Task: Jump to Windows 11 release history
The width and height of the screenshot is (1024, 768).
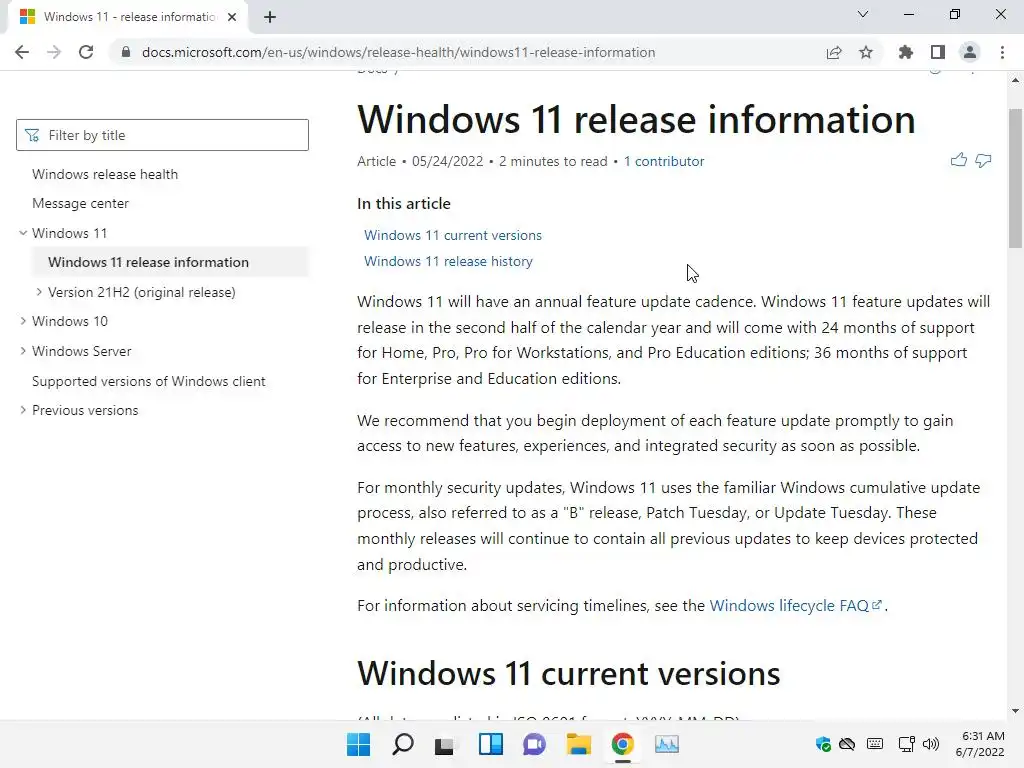Action: click(x=448, y=261)
